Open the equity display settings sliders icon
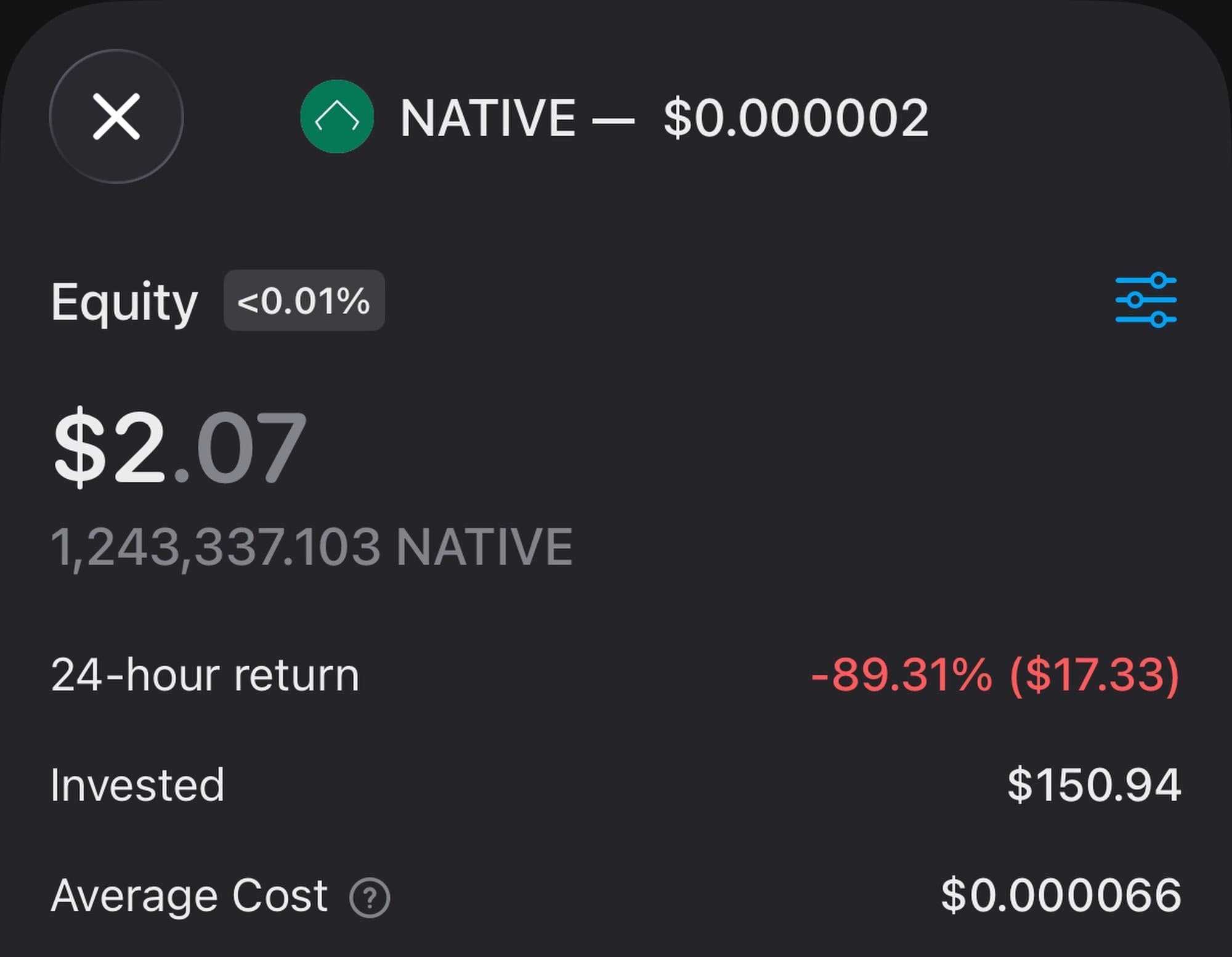1232x957 pixels. pos(1146,300)
